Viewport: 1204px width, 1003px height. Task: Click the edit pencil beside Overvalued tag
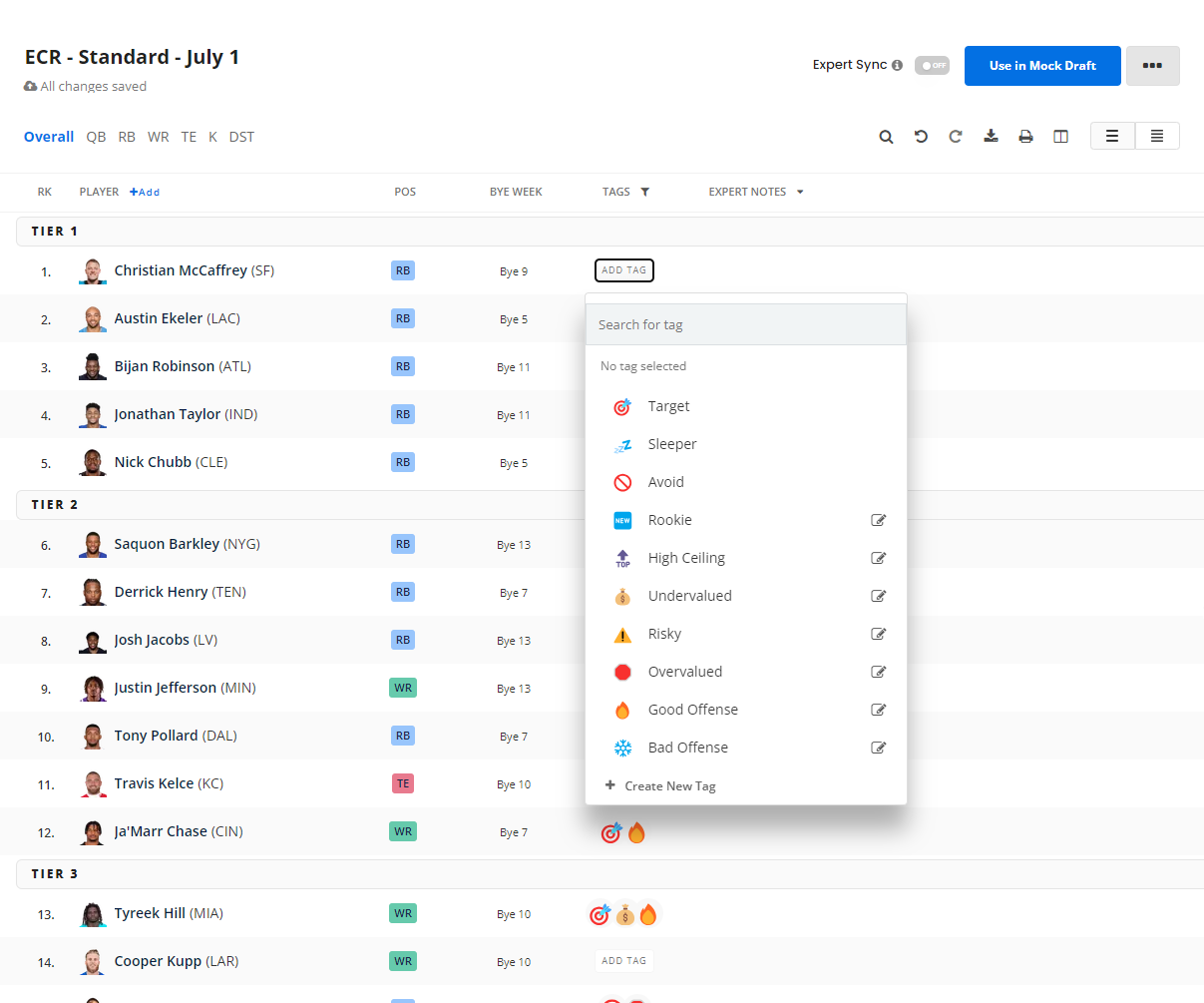click(879, 671)
